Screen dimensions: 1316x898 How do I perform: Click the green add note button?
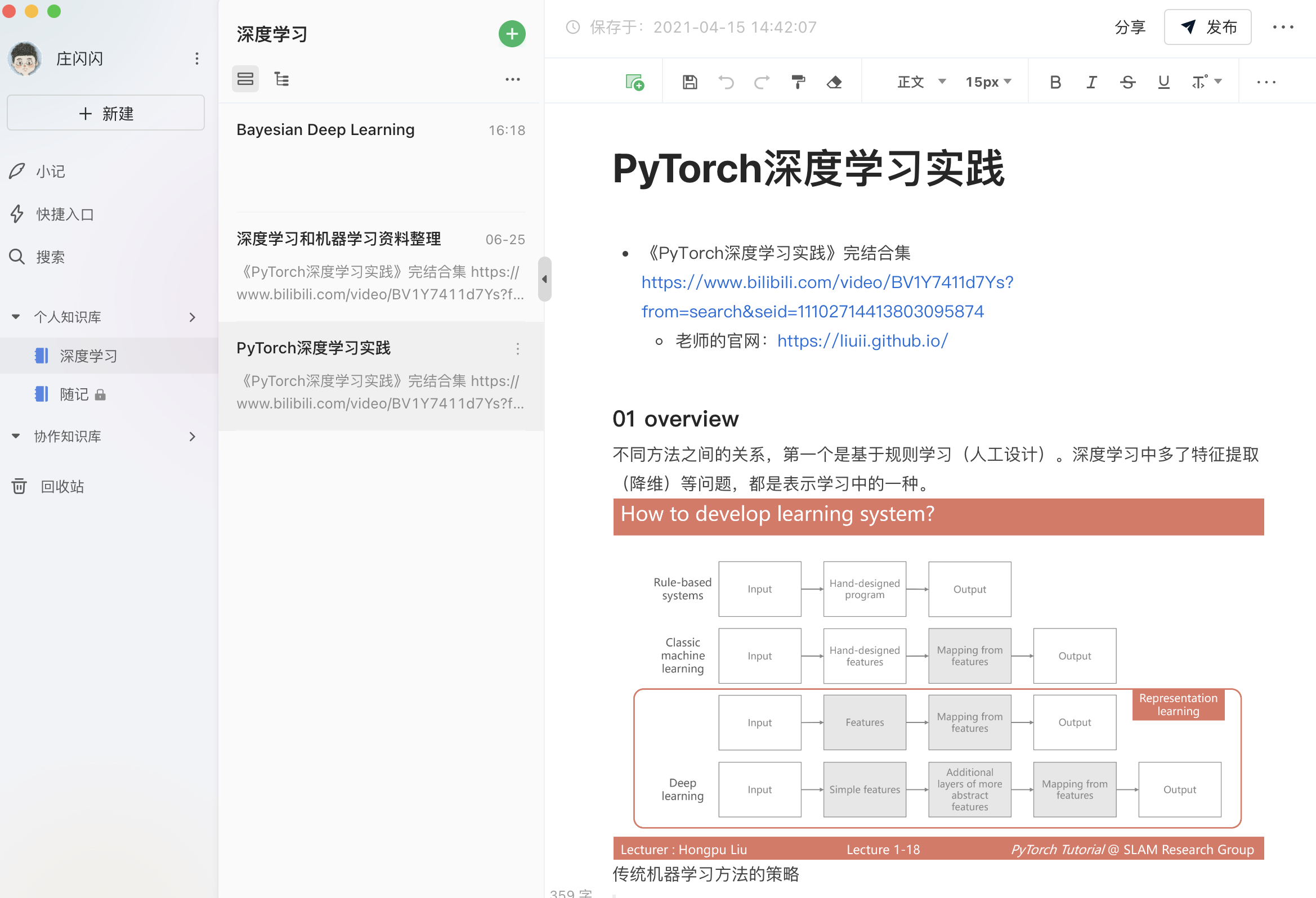click(511, 34)
